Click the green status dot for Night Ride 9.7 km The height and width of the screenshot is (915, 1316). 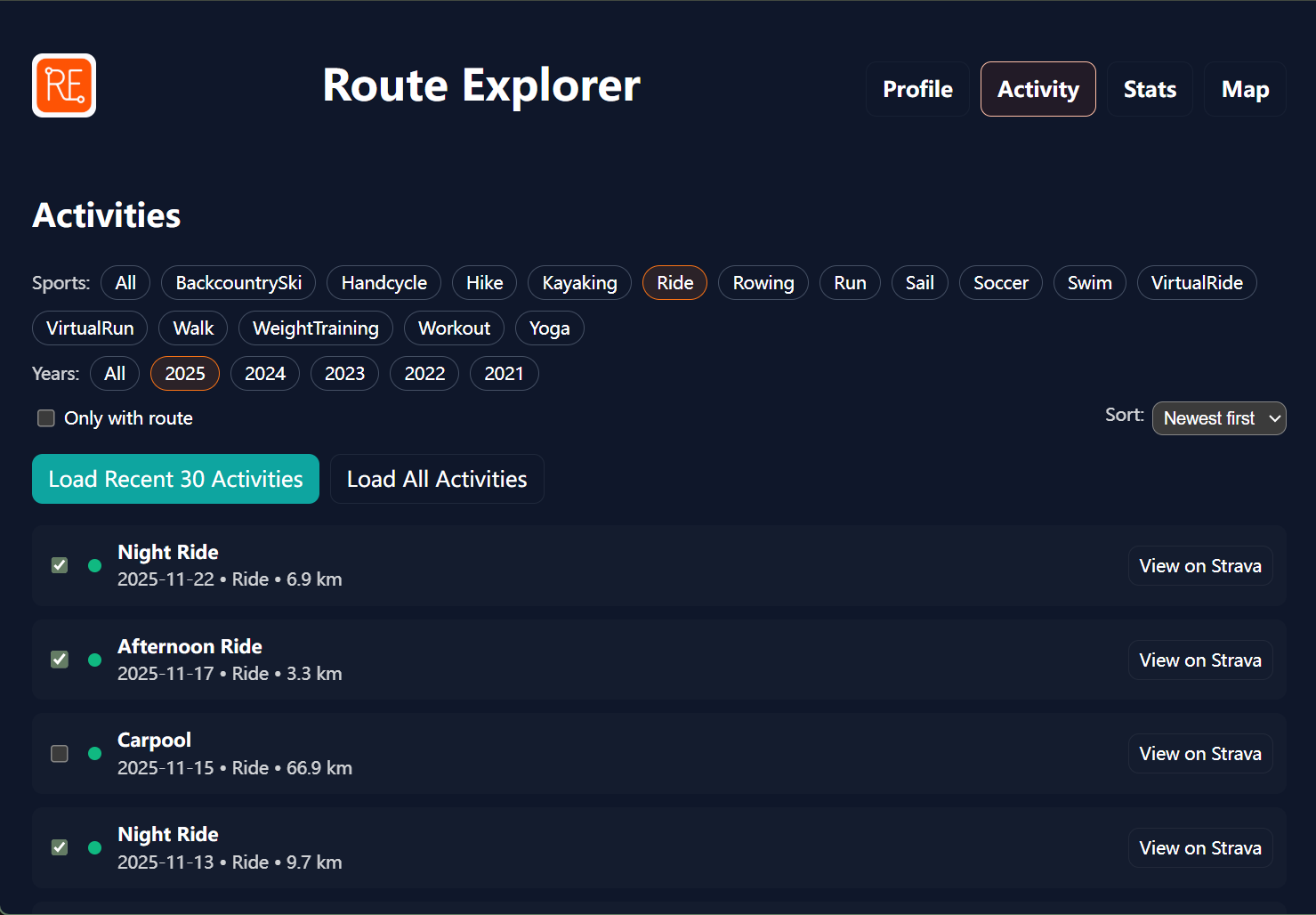[x=95, y=847]
